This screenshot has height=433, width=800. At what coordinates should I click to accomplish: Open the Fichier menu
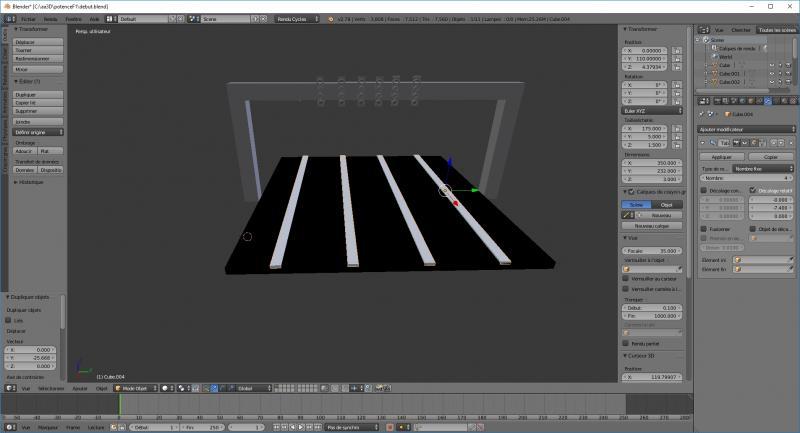(26, 19)
